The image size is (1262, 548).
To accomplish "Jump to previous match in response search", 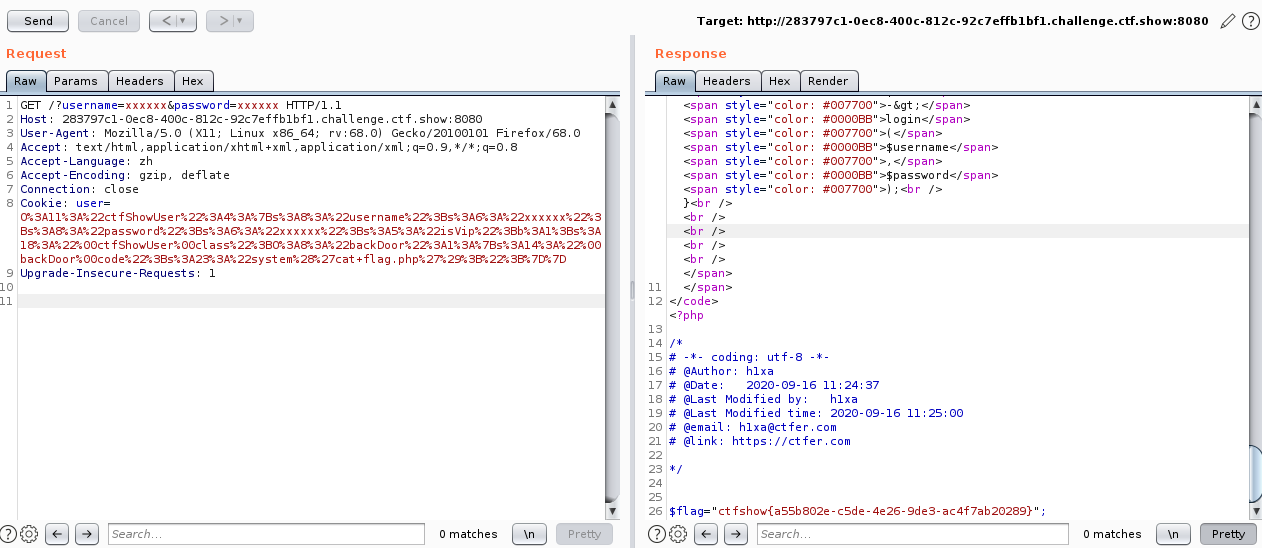I will [x=706, y=534].
